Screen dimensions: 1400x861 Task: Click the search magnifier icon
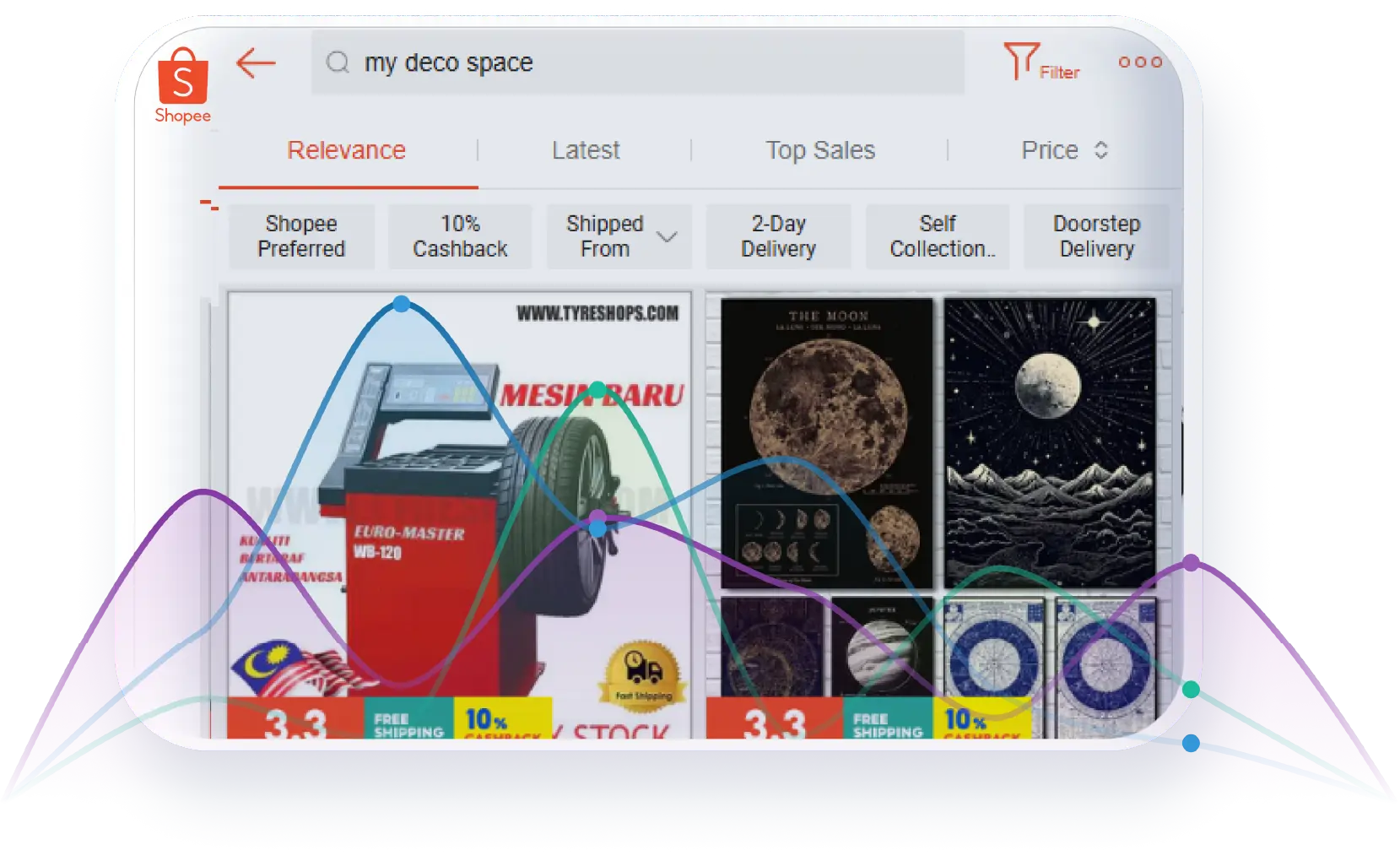click(x=338, y=62)
